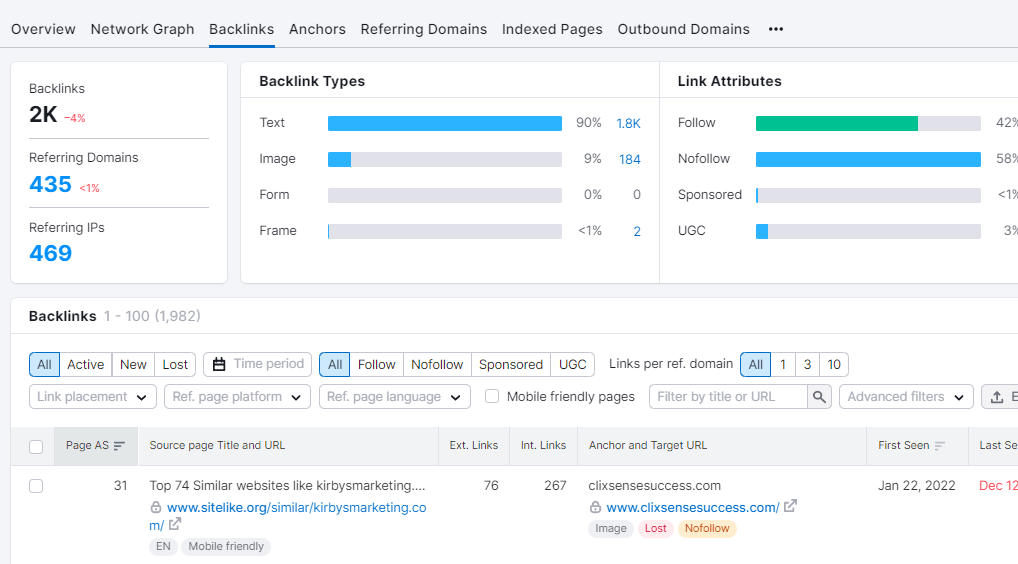Click the calendar icon in Time period
1018x564 pixels.
(x=219, y=364)
